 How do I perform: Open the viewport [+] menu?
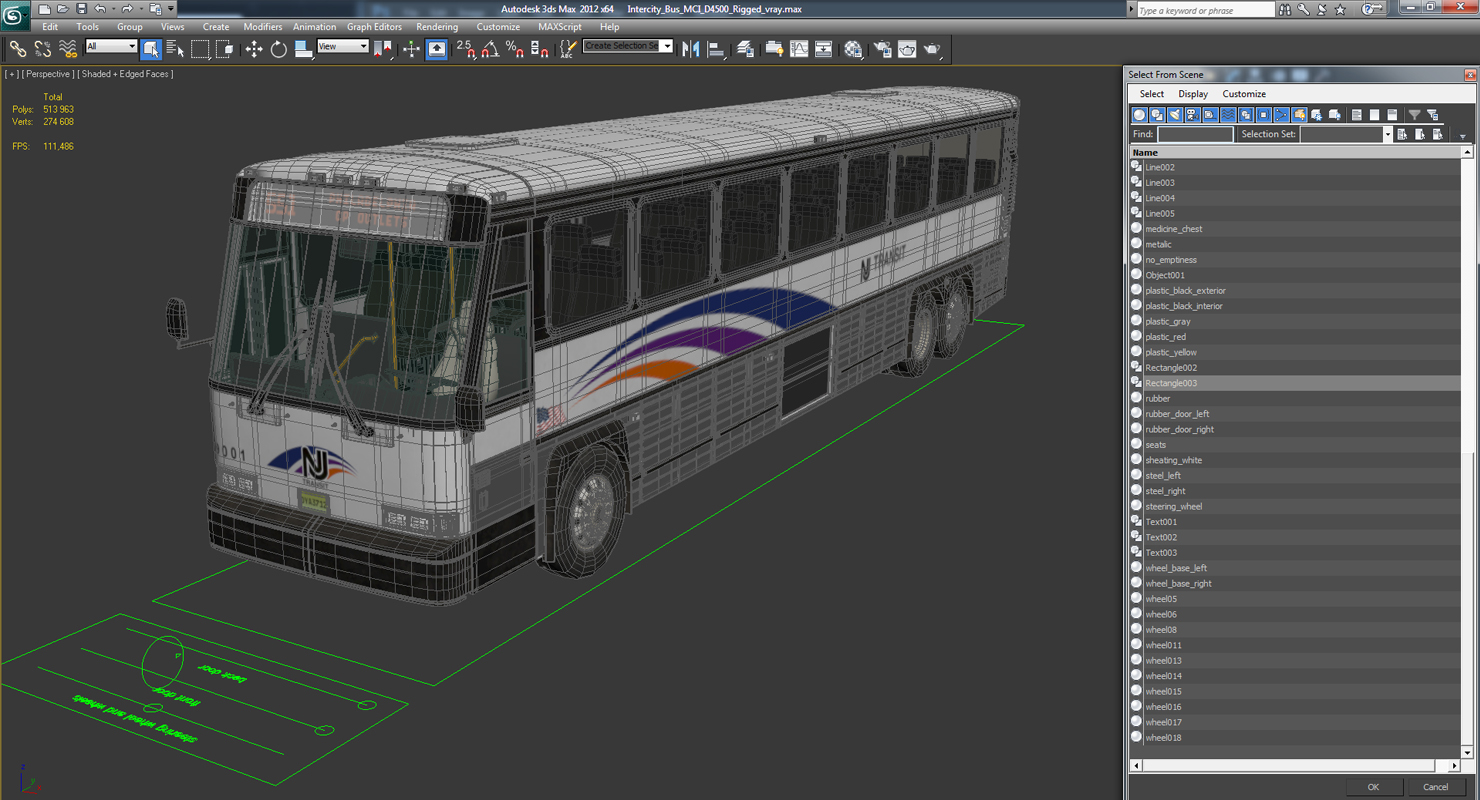[x=11, y=74]
